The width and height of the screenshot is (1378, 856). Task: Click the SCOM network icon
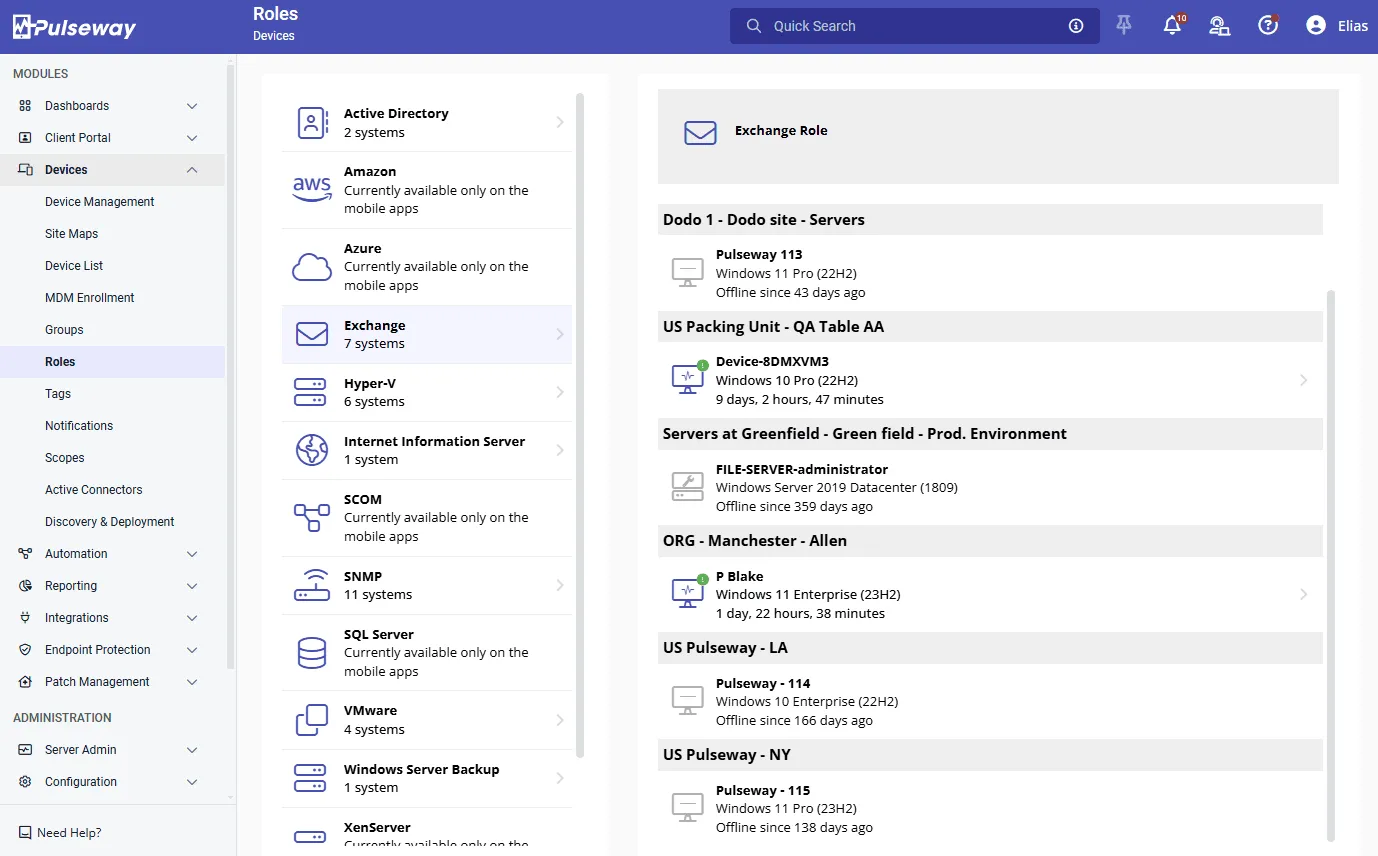click(312, 518)
